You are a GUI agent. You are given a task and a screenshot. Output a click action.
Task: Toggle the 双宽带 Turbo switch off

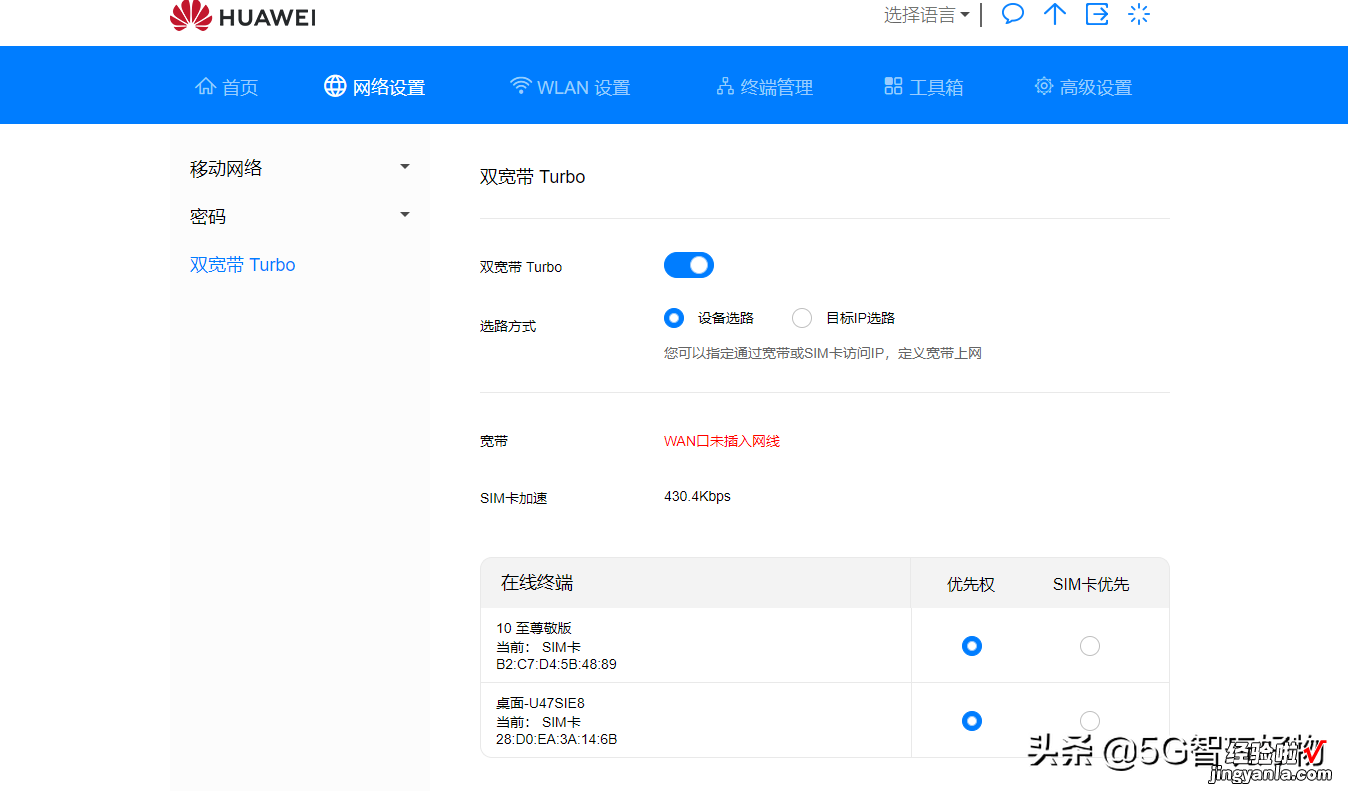689,265
